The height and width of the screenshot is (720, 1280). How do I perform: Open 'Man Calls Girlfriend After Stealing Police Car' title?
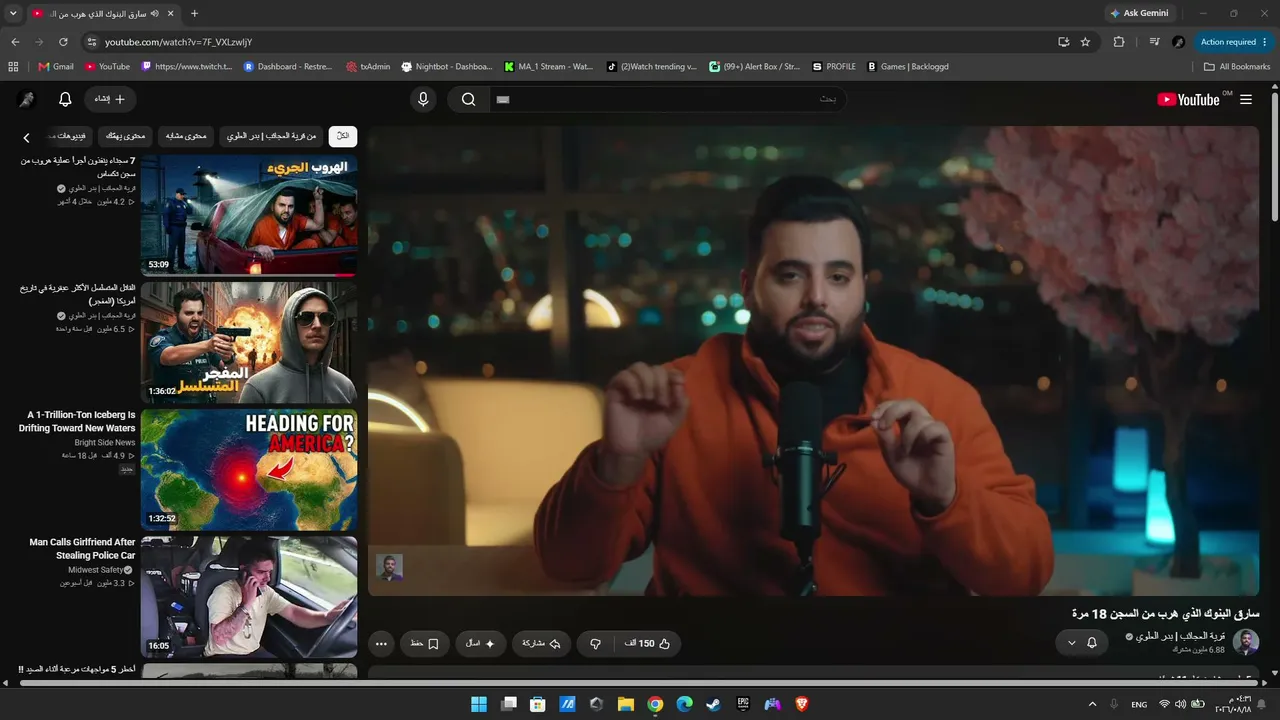[82, 549]
